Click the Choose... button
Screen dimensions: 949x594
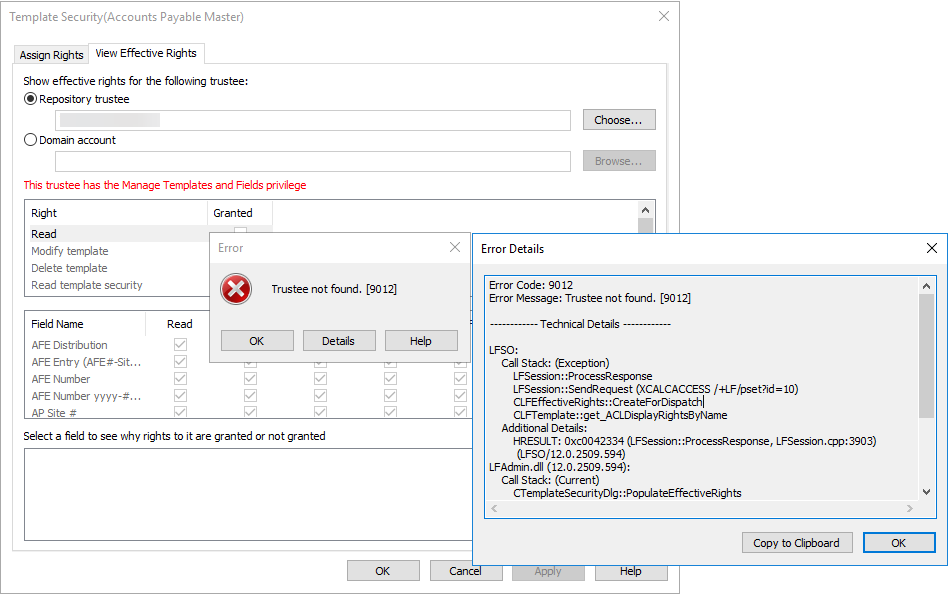[619, 120]
